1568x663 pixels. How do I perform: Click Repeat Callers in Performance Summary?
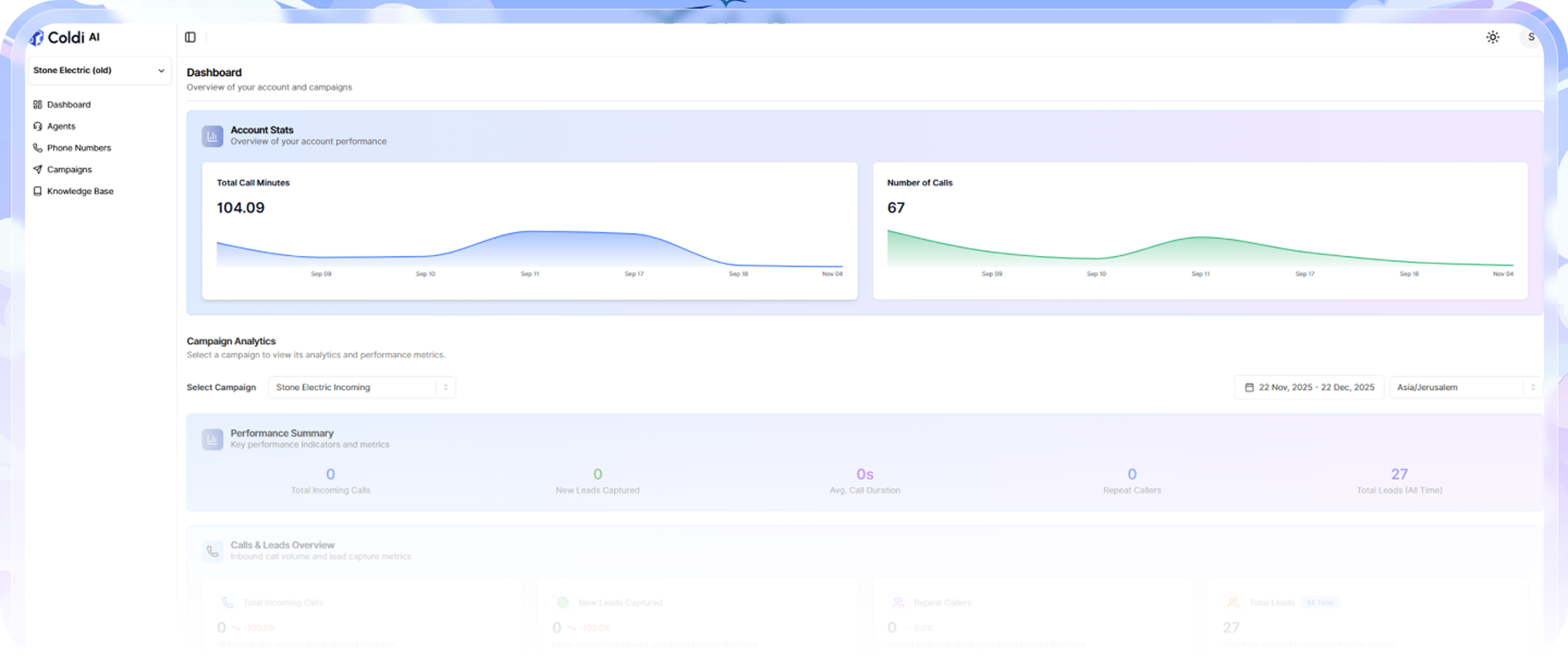point(1132,491)
